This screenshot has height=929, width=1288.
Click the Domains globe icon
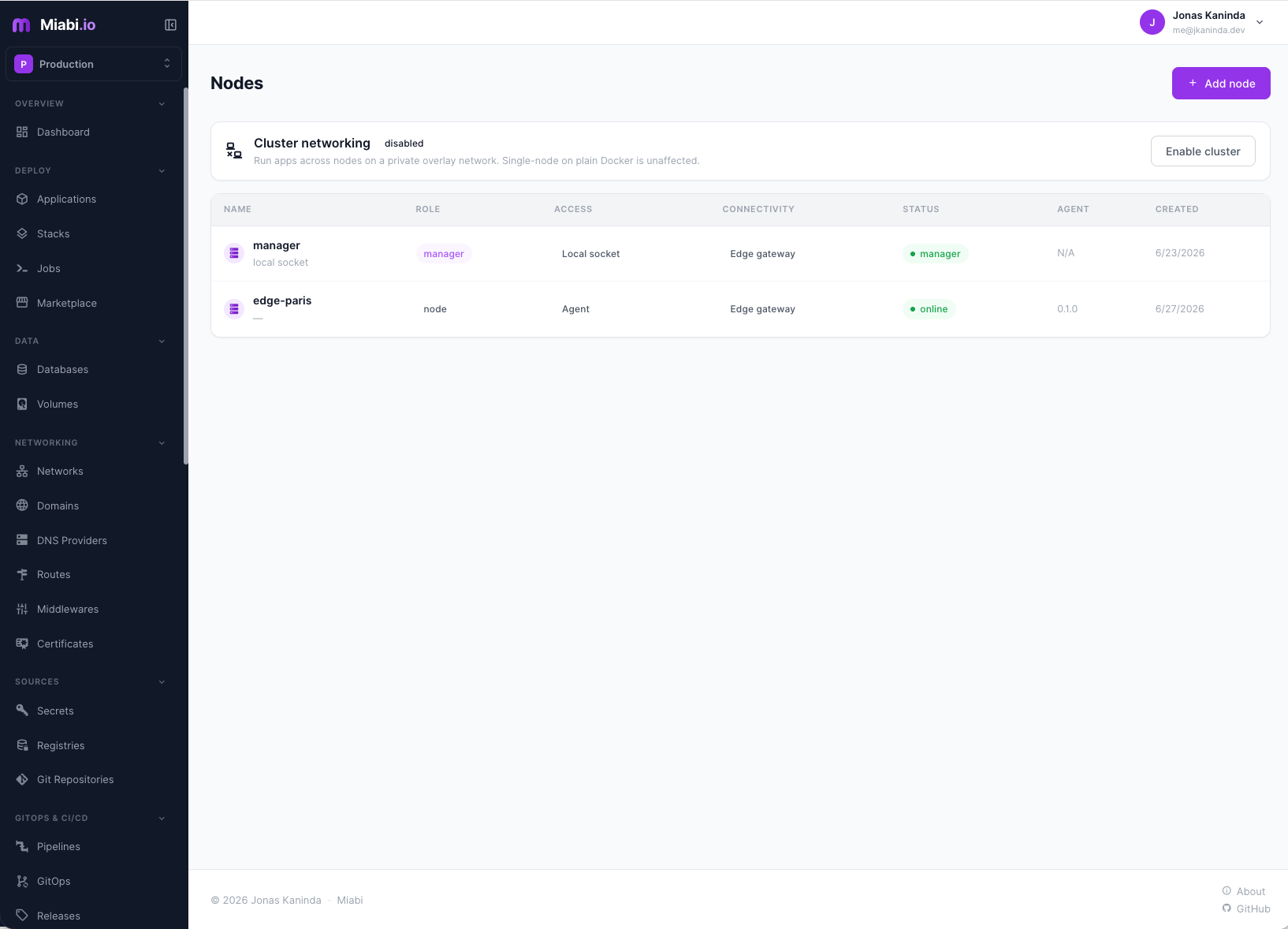(x=22, y=506)
